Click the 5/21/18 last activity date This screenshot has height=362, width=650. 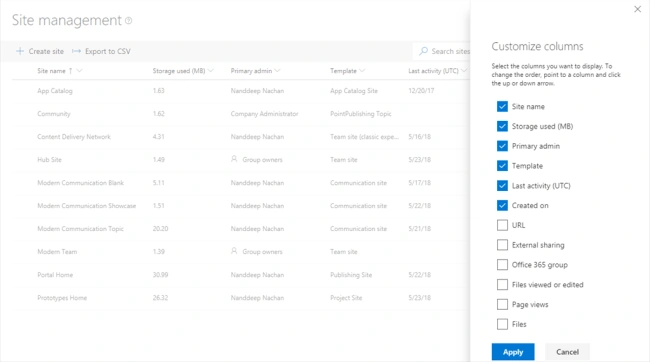tap(420, 229)
